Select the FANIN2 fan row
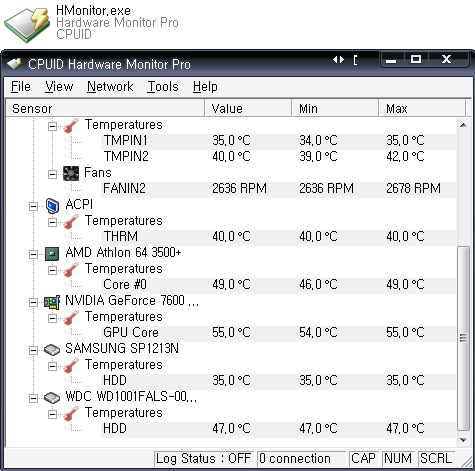475x471 pixels. point(278,189)
